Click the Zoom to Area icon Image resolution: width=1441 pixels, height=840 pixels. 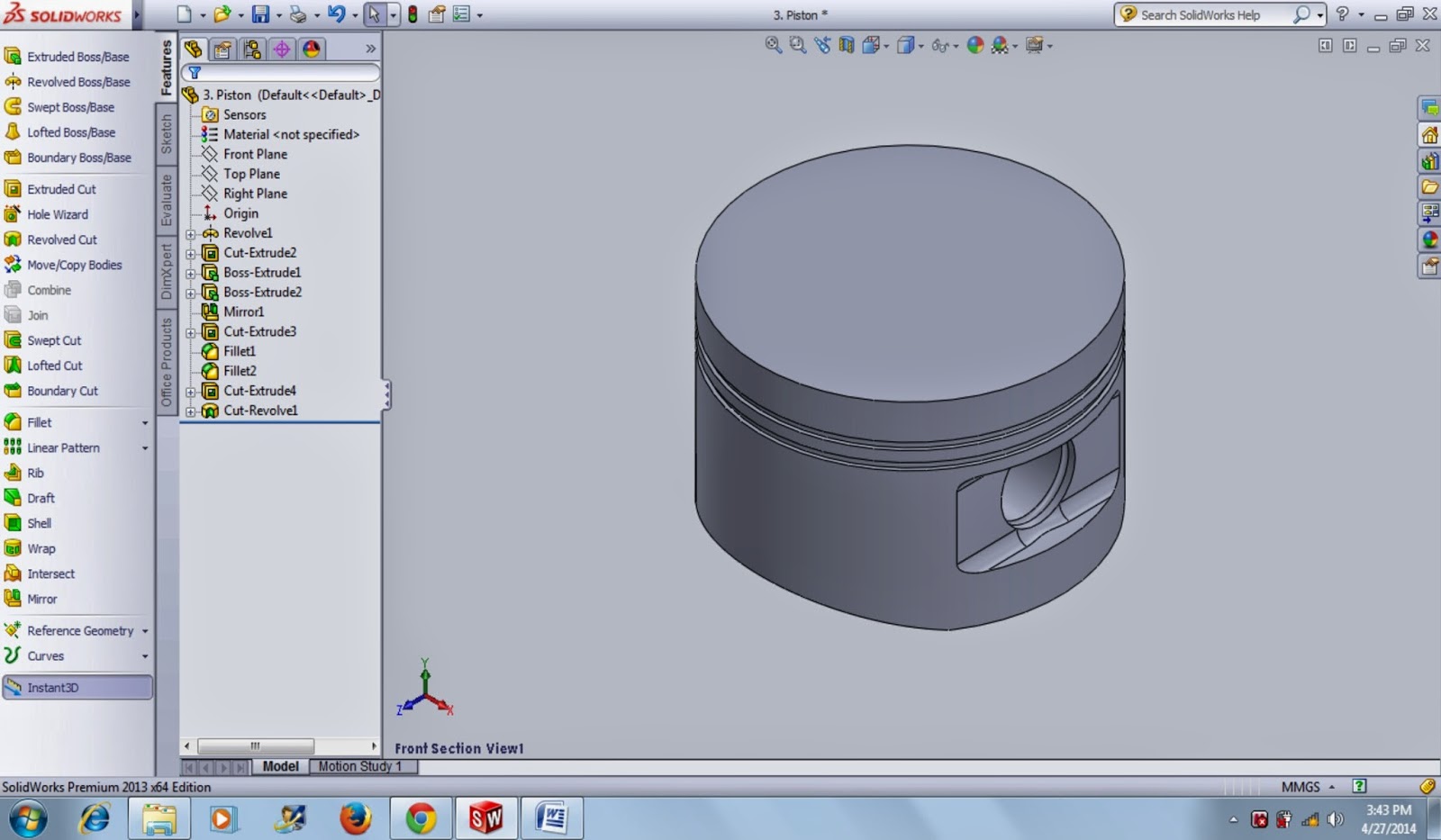[x=797, y=45]
